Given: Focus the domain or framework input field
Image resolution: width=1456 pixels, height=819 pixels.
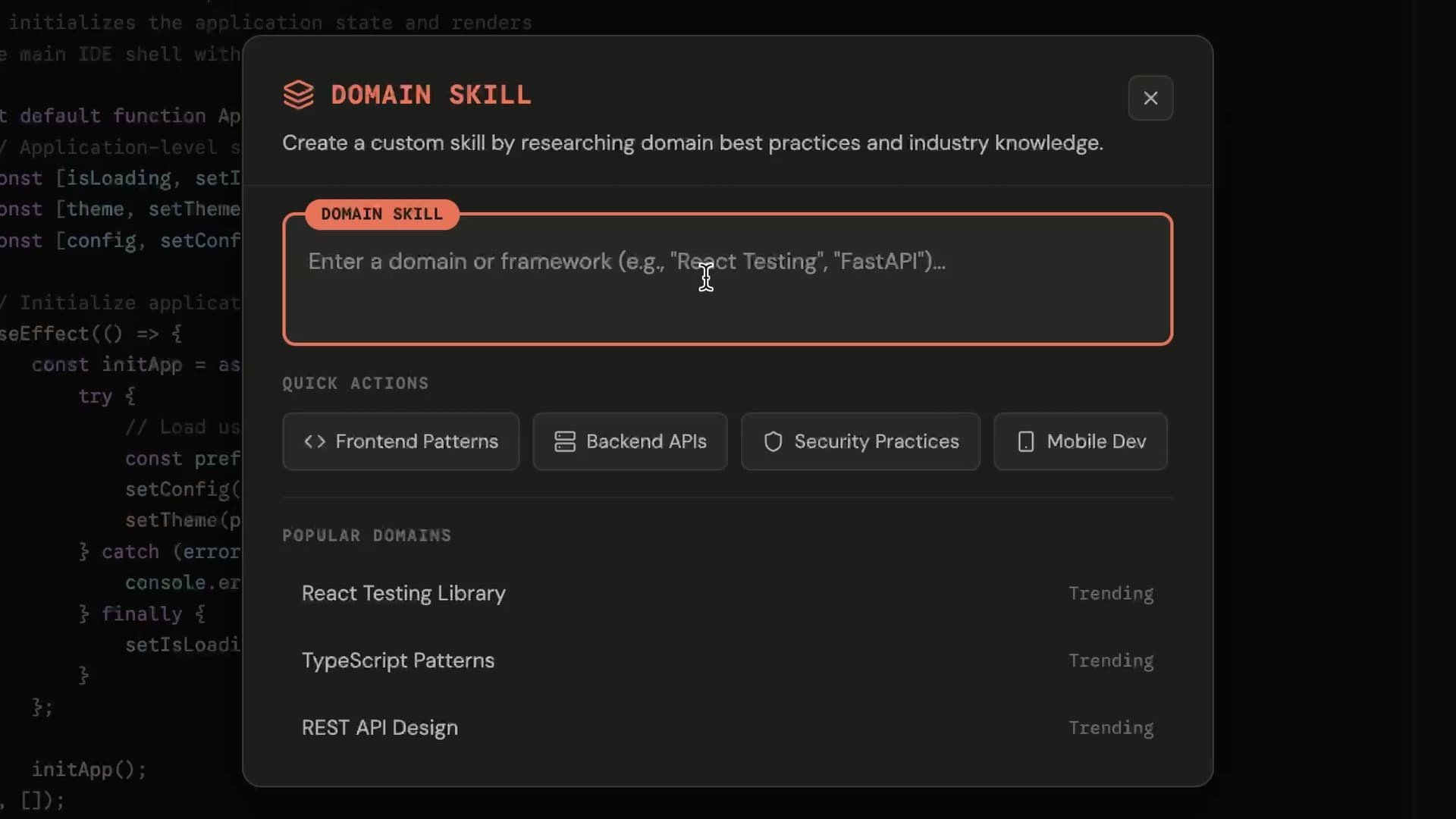Looking at the screenshot, I should 727,279.
